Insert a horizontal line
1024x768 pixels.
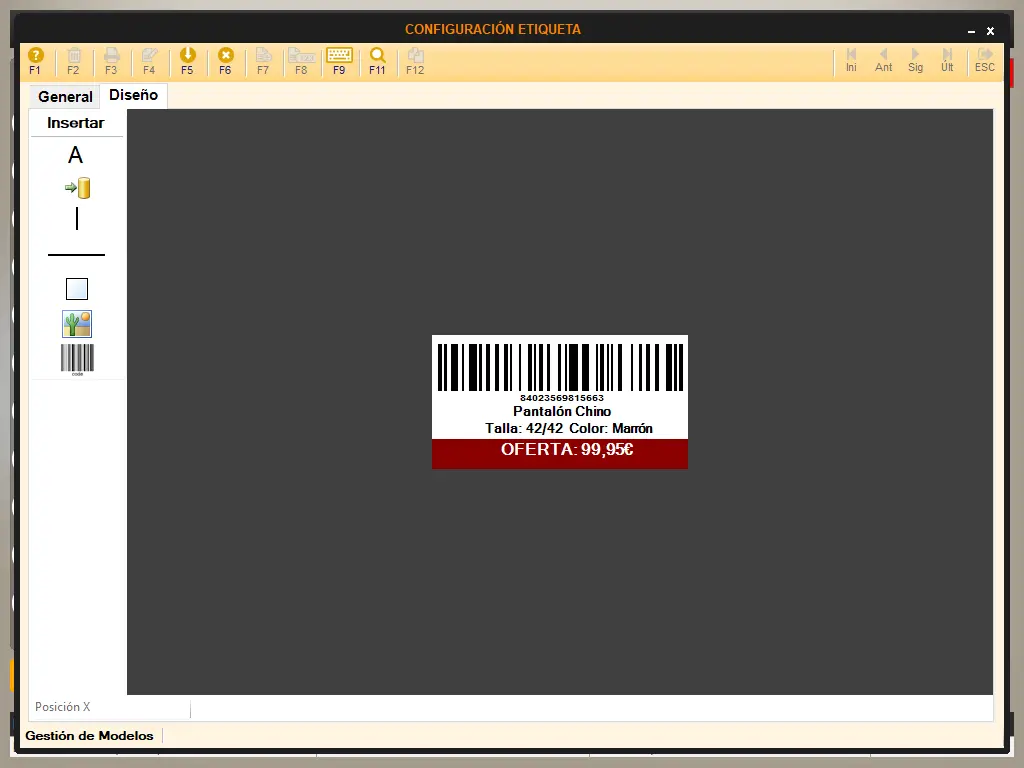coord(76,255)
